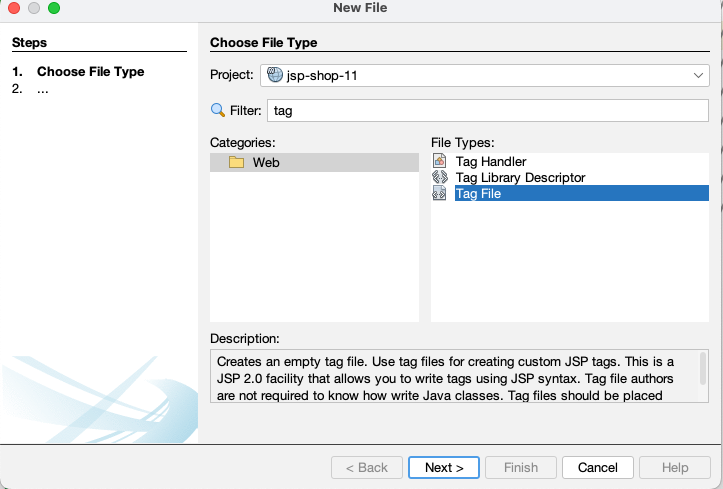Click the Description box scrollbar
723x489 pixels.
point(703,366)
